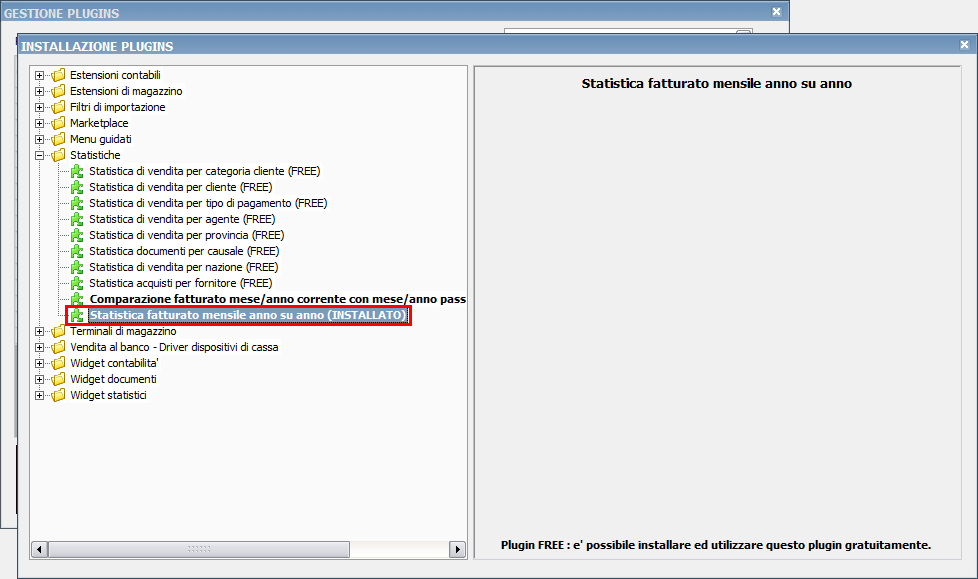
Task: Click plugin icon for vendita per cliente (FREE)
Action: tap(77, 187)
